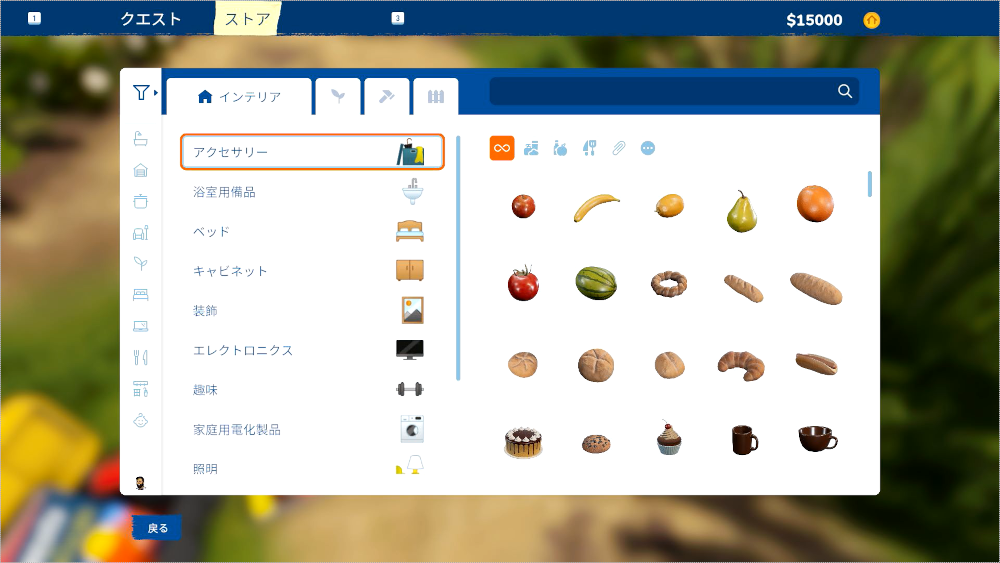Select the 照明 category
This screenshot has height=563, width=1000.
[312, 469]
